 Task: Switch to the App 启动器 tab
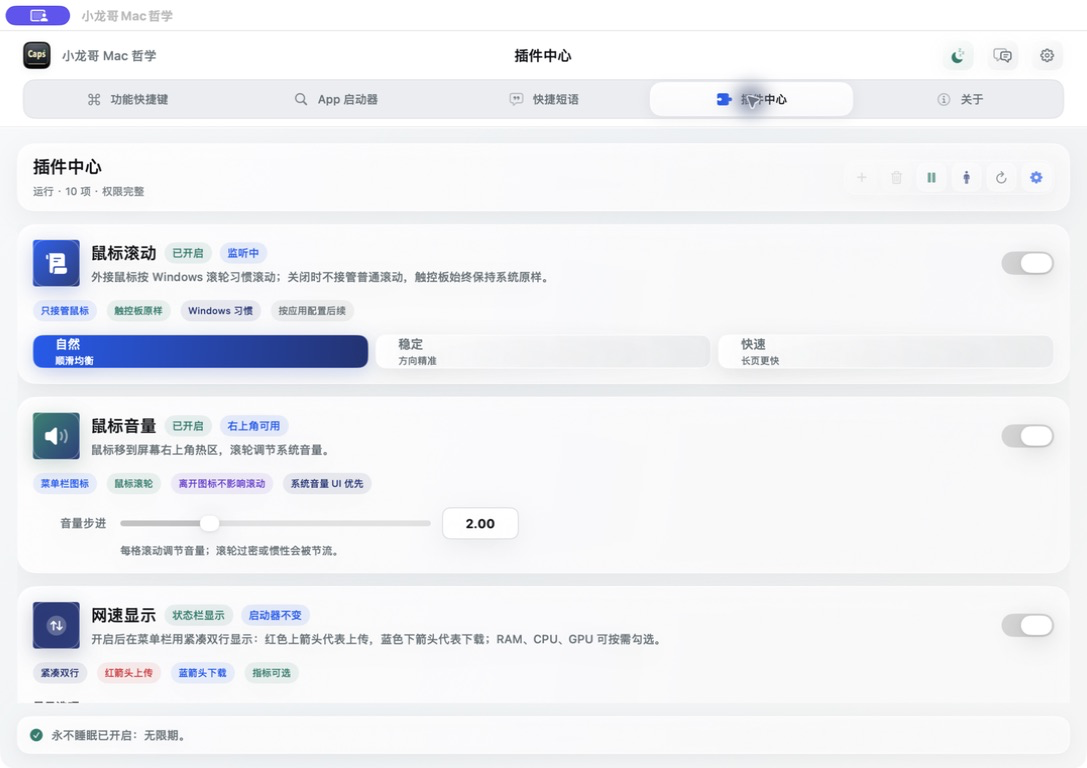click(x=336, y=99)
